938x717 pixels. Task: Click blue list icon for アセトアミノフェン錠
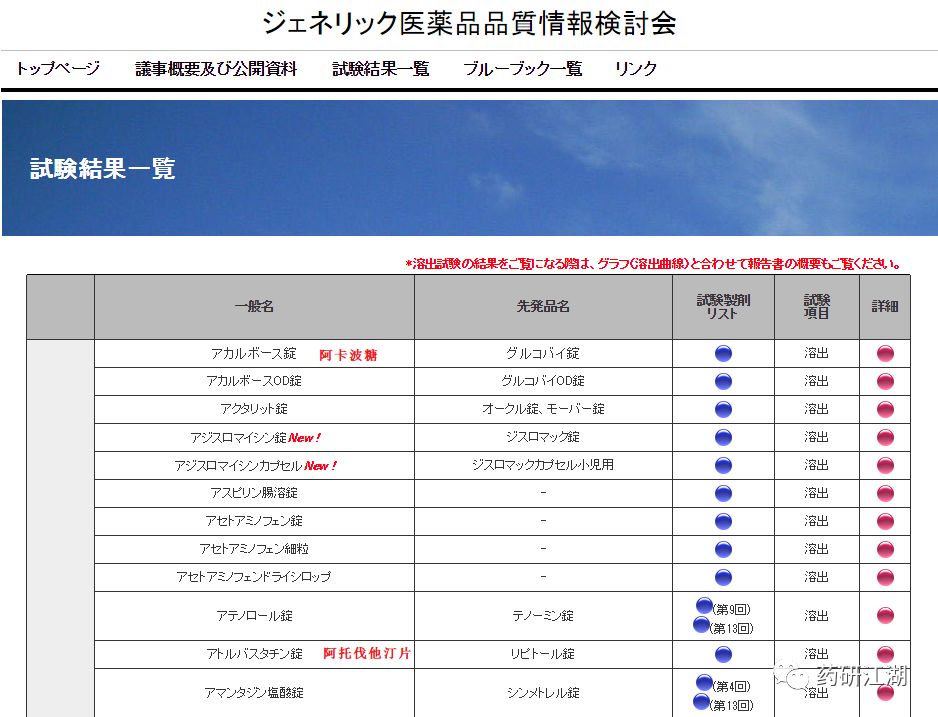pyautogui.click(x=723, y=521)
